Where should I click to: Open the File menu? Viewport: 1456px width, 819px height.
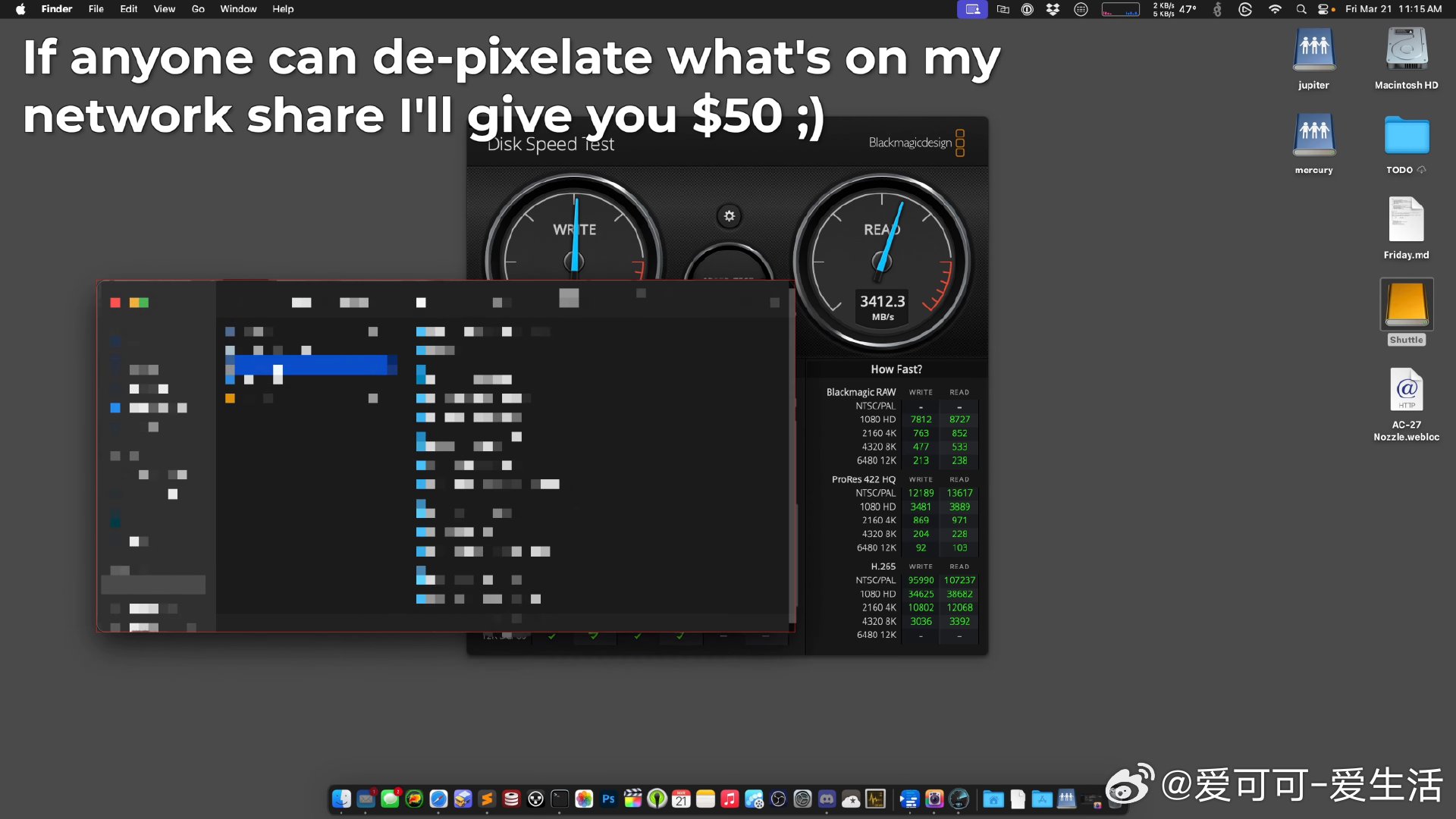(x=96, y=9)
